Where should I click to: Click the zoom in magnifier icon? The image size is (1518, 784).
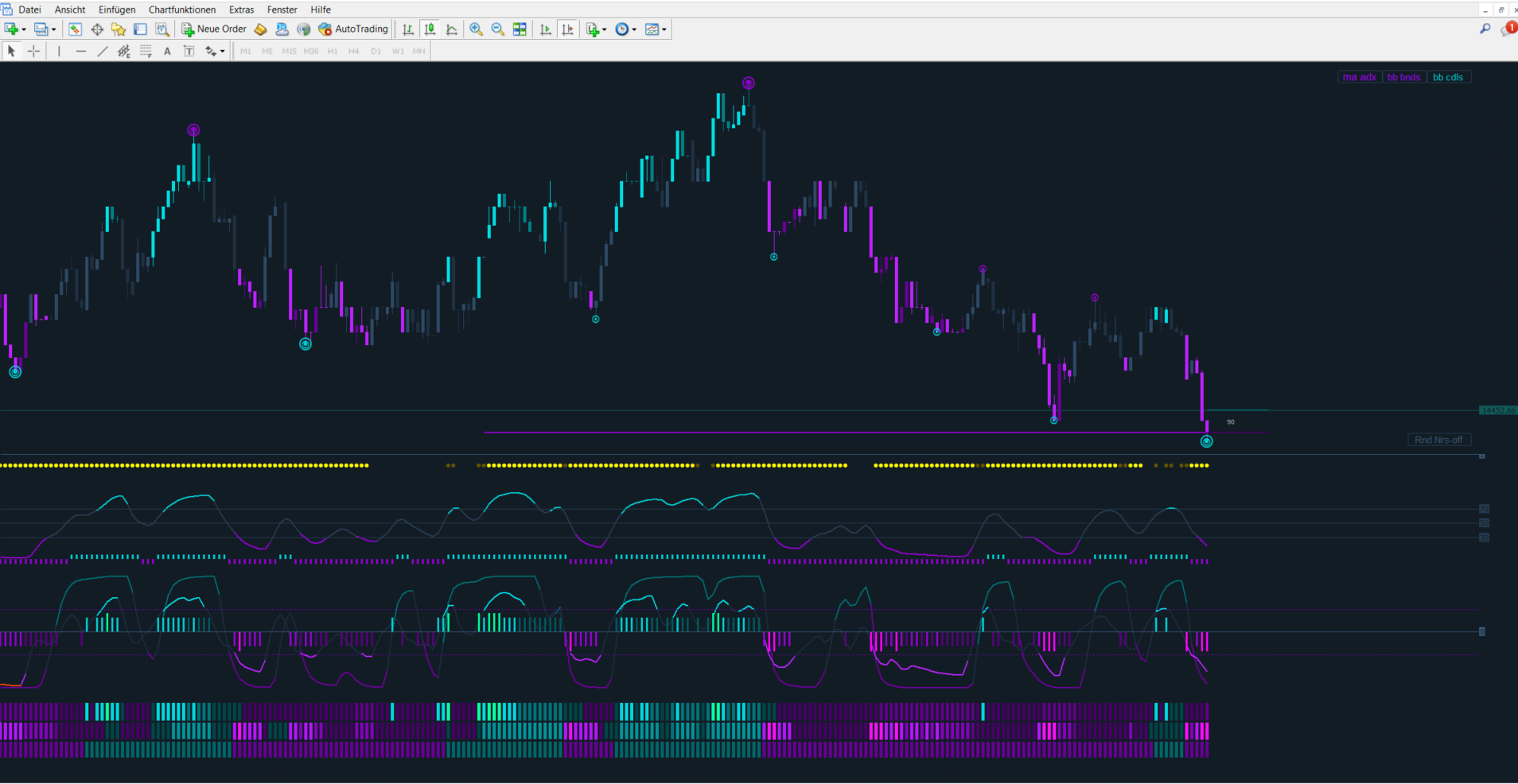tap(476, 29)
